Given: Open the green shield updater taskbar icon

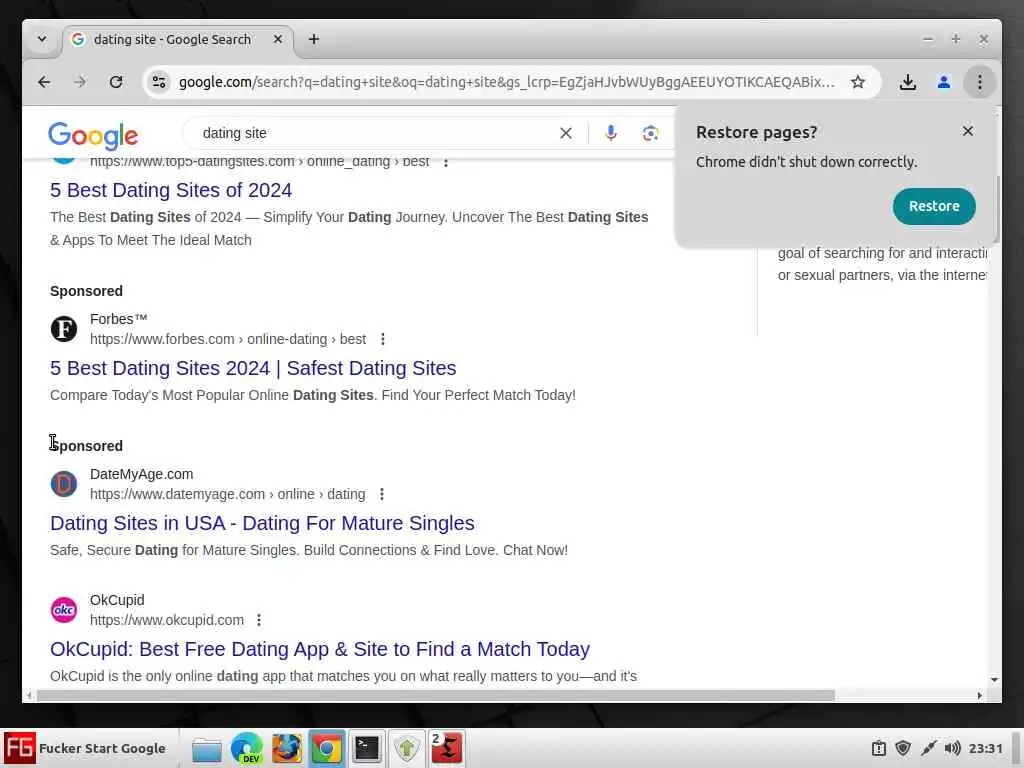Looking at the screenshot, I should tap(407, 748).
